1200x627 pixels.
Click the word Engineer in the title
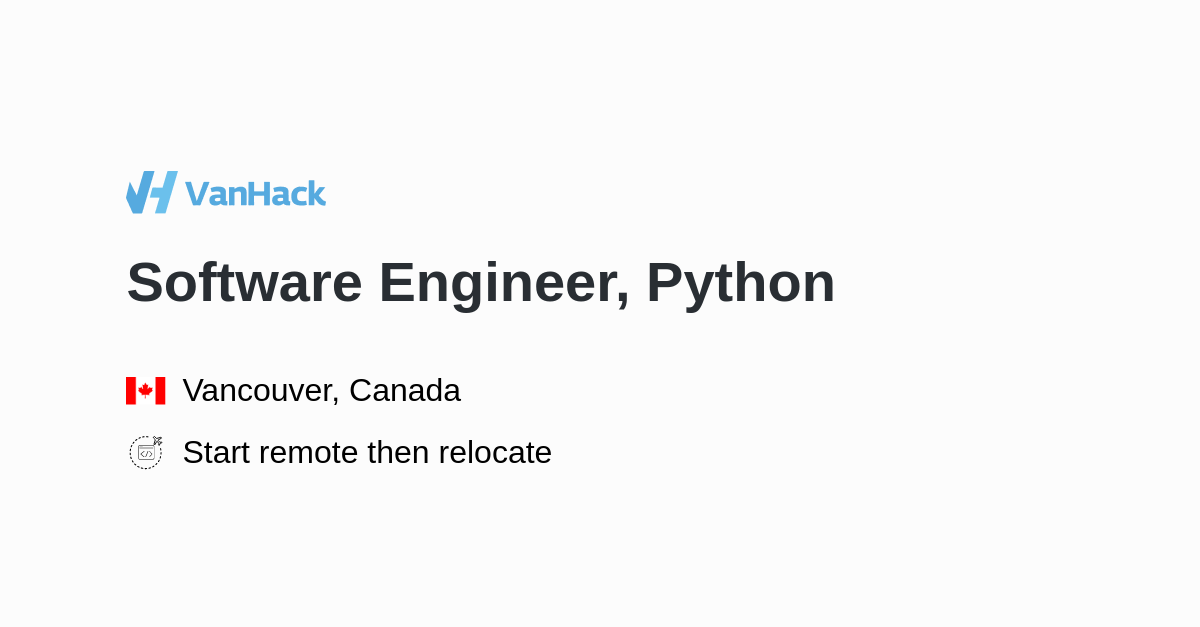point(503,282)
